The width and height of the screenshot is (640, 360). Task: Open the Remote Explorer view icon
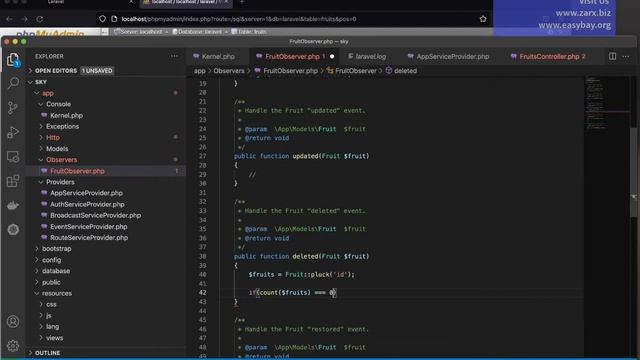coord(13,157)
